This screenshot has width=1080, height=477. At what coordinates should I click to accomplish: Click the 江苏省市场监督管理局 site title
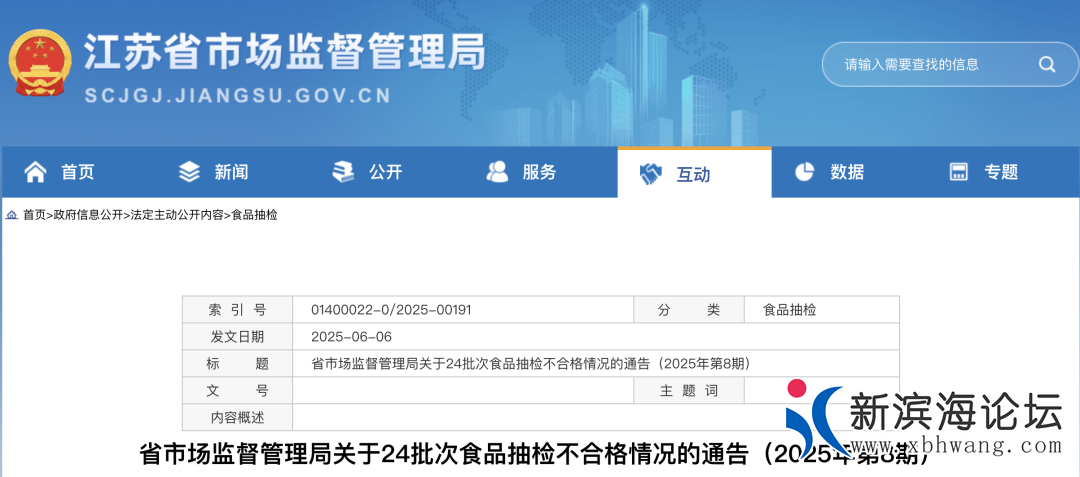click(284, 51)
